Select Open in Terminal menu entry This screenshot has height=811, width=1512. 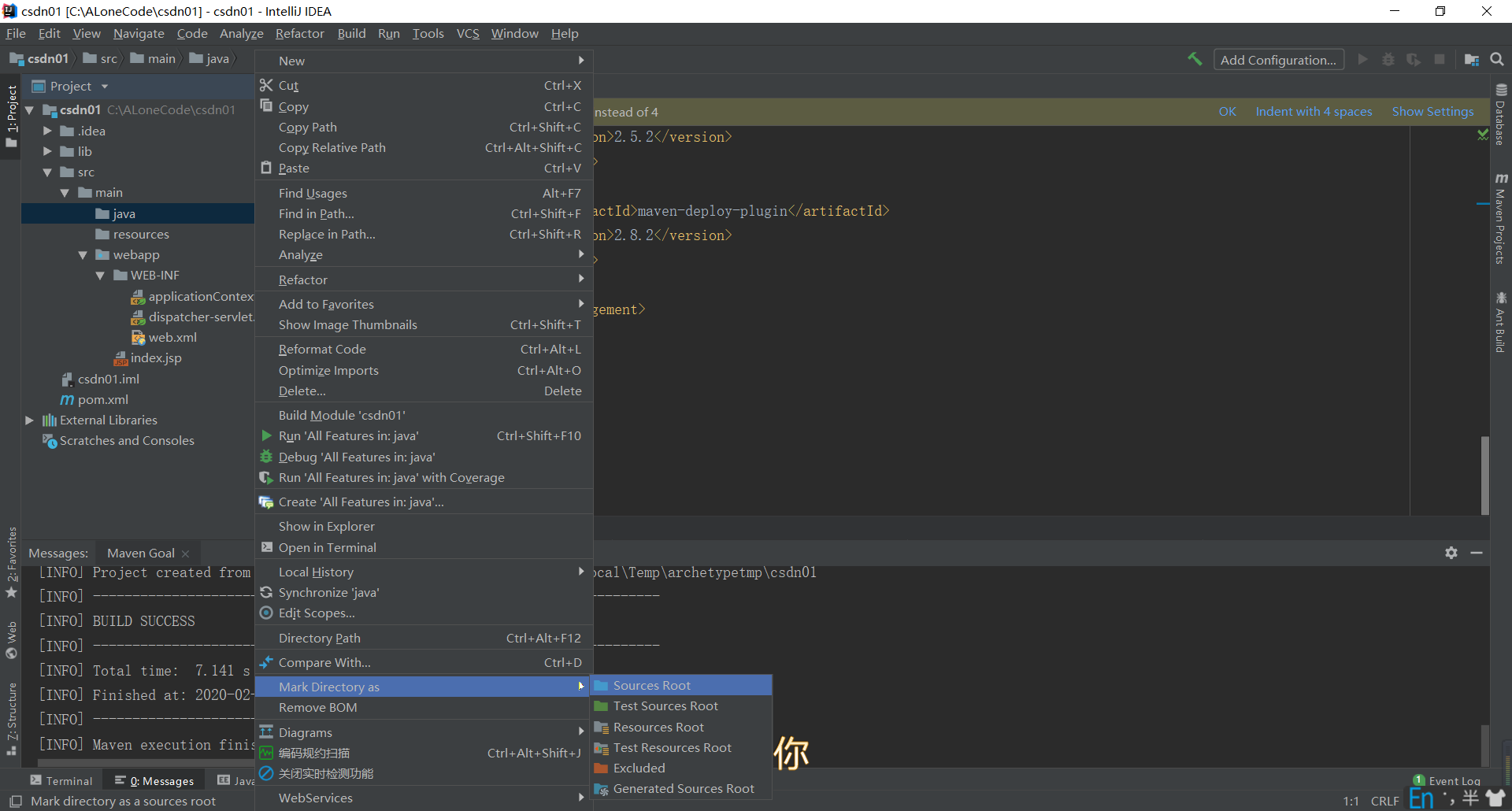pyautogui.click(x=424, y=547)
